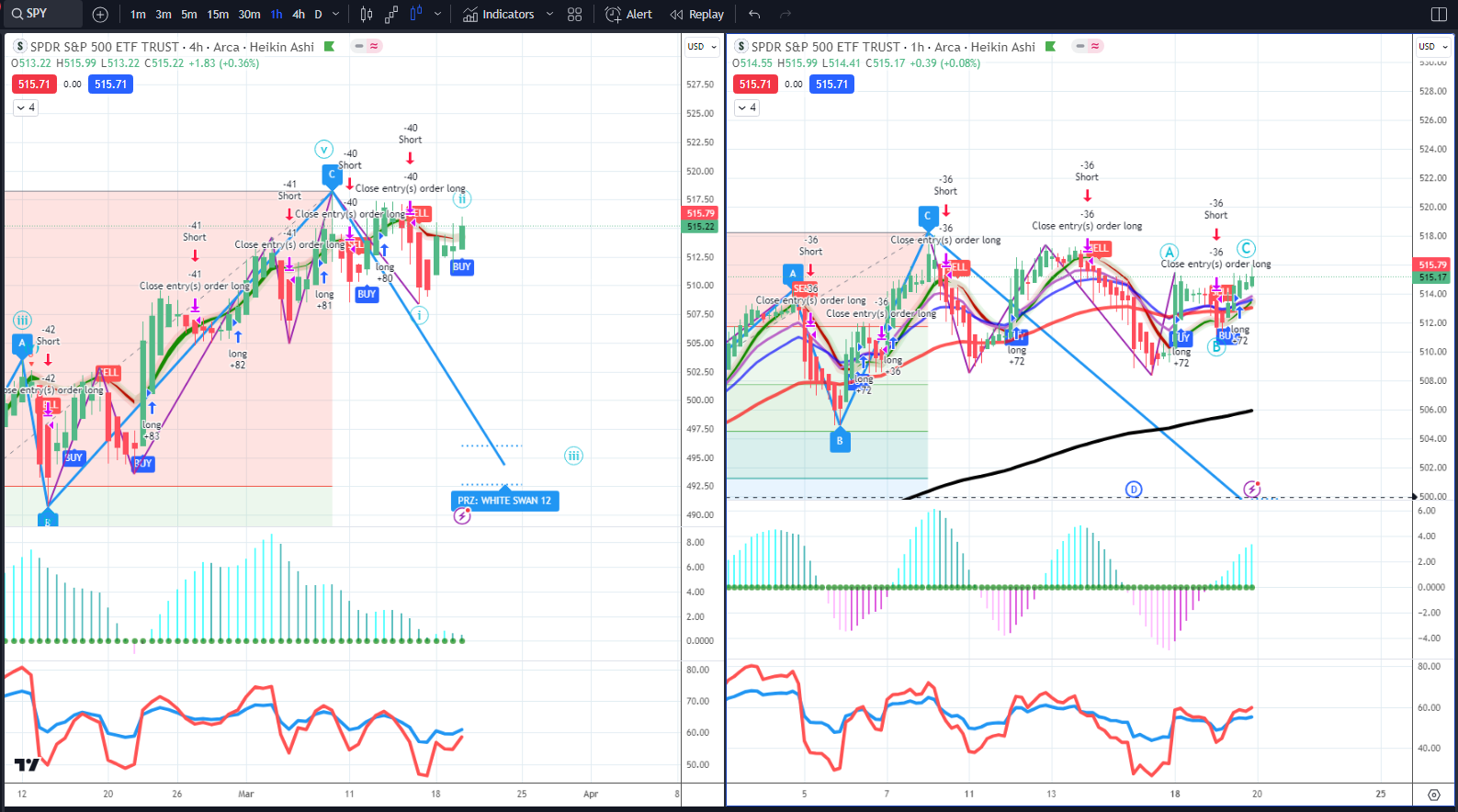This screenshot has height=812, width=1458.
Task: Expand the timeframe interval dropdown
Action: tap(335, 14)
